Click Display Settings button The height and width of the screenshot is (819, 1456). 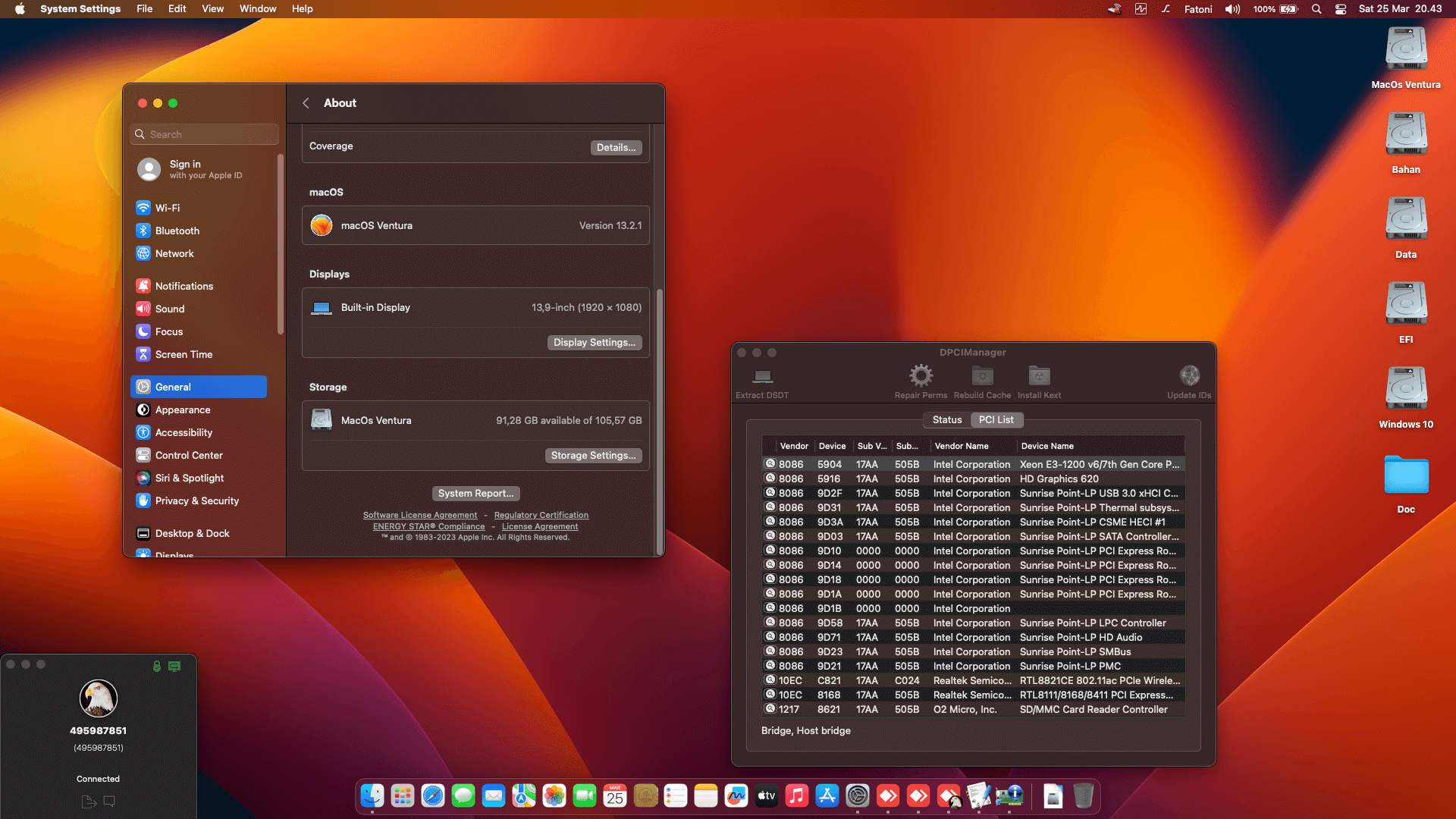coord(595,343)
